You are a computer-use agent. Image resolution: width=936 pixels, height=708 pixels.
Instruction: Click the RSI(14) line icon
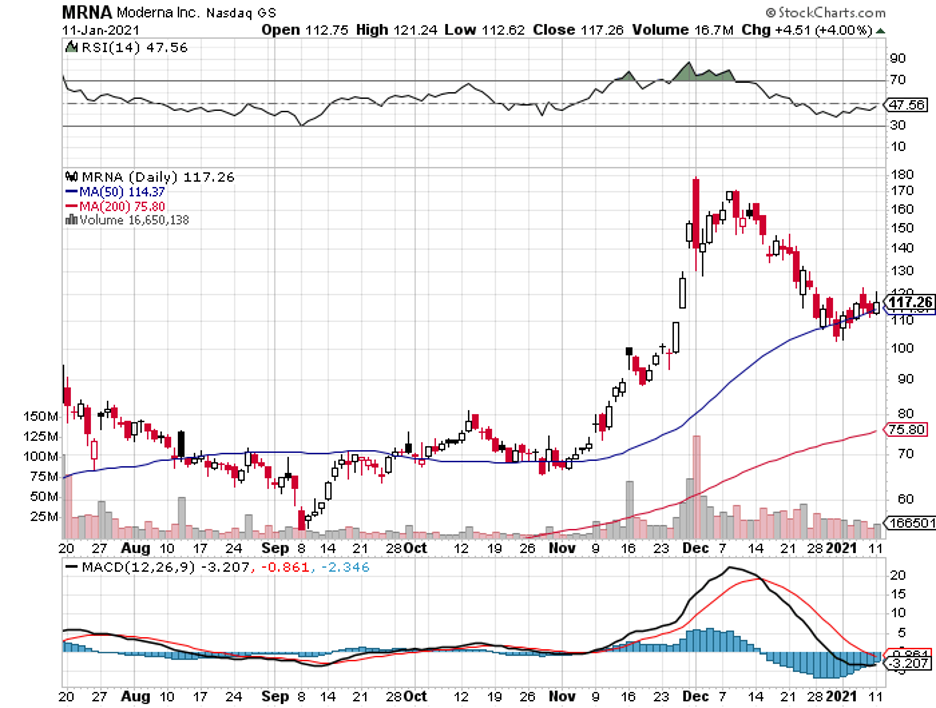click(72, 48)
